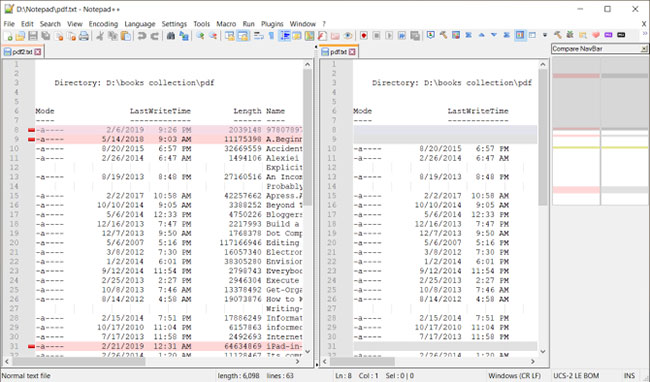Click the Undo arrow icon
This screenshot has height=382, width=650.
(142, 36)
